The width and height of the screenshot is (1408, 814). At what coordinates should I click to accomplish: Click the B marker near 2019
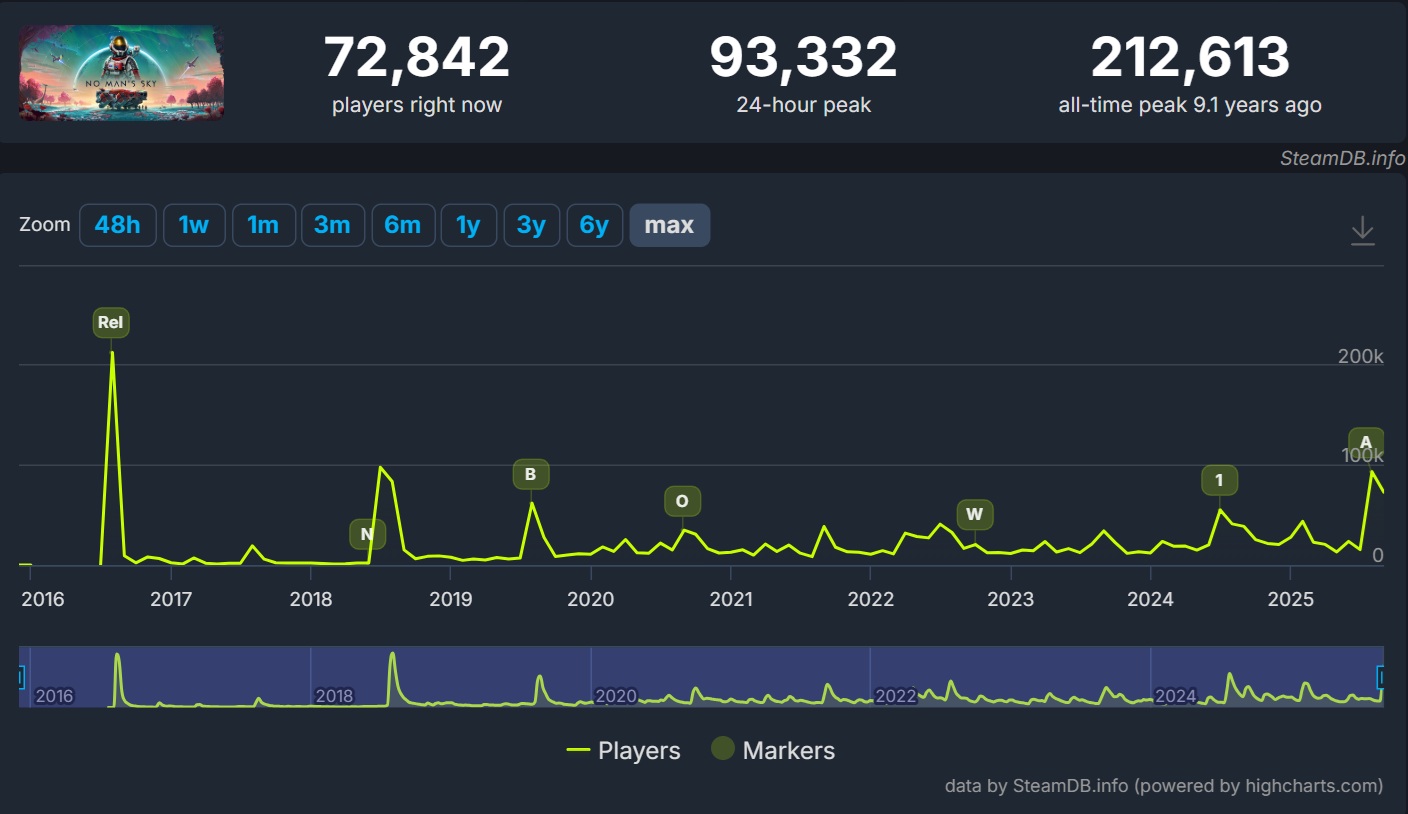tap(531, 474)
